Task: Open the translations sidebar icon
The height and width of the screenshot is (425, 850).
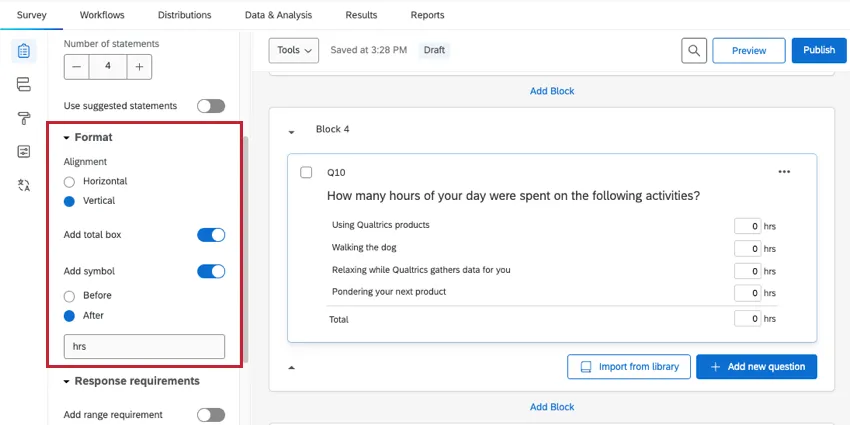Action: tap(24, 185)
